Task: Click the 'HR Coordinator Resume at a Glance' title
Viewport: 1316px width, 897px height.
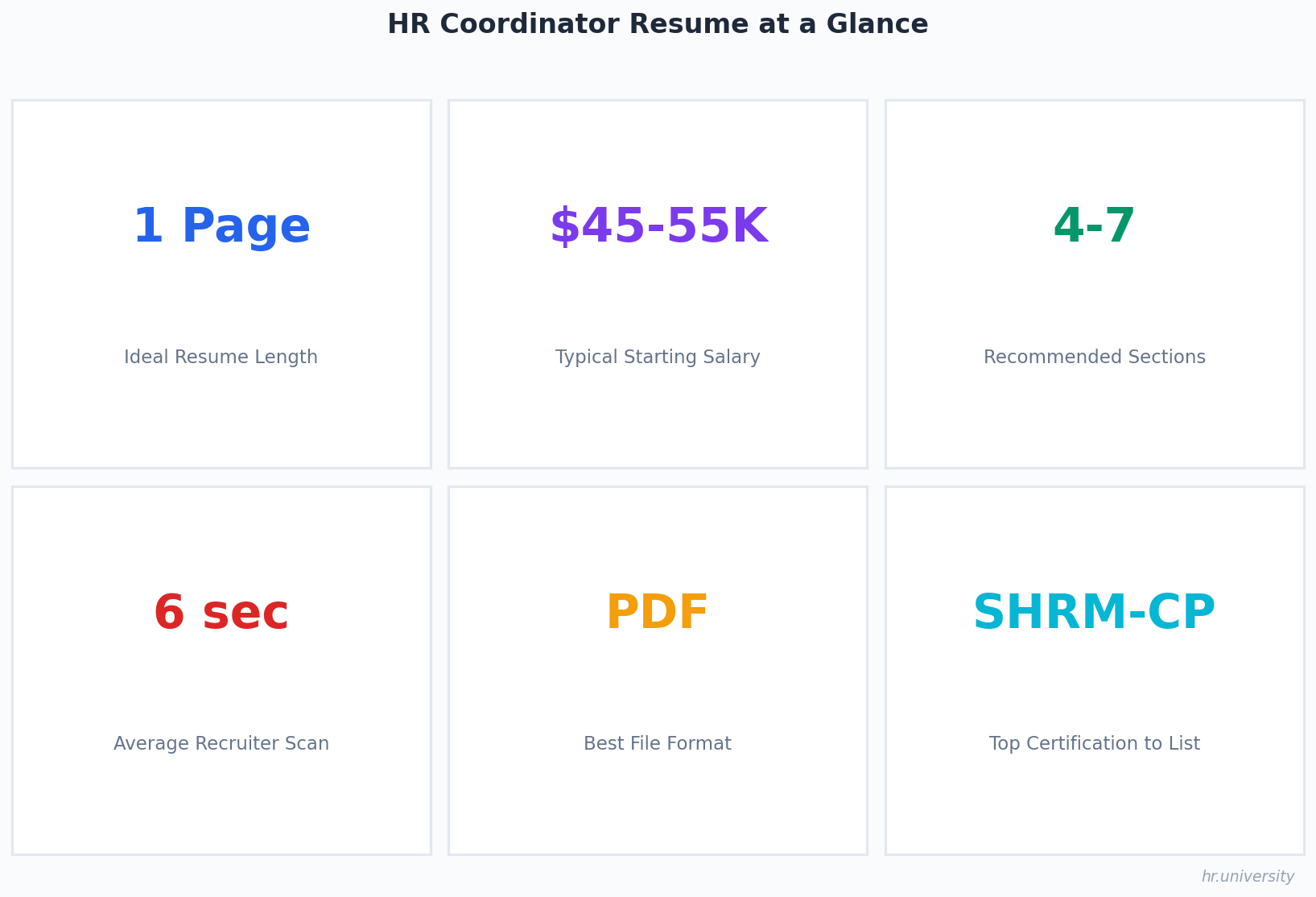Action: 658,24
